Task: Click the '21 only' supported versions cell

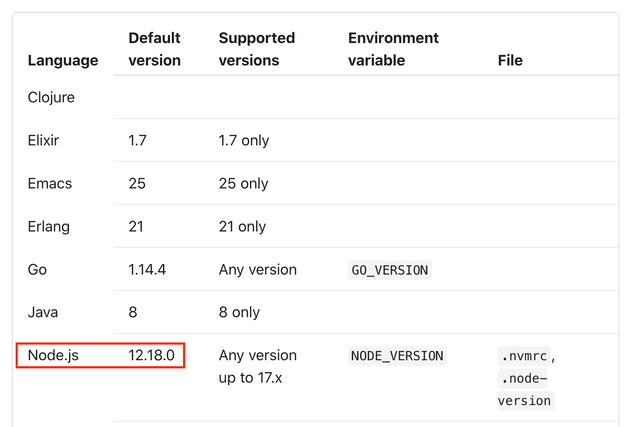Action: [242, 227]
